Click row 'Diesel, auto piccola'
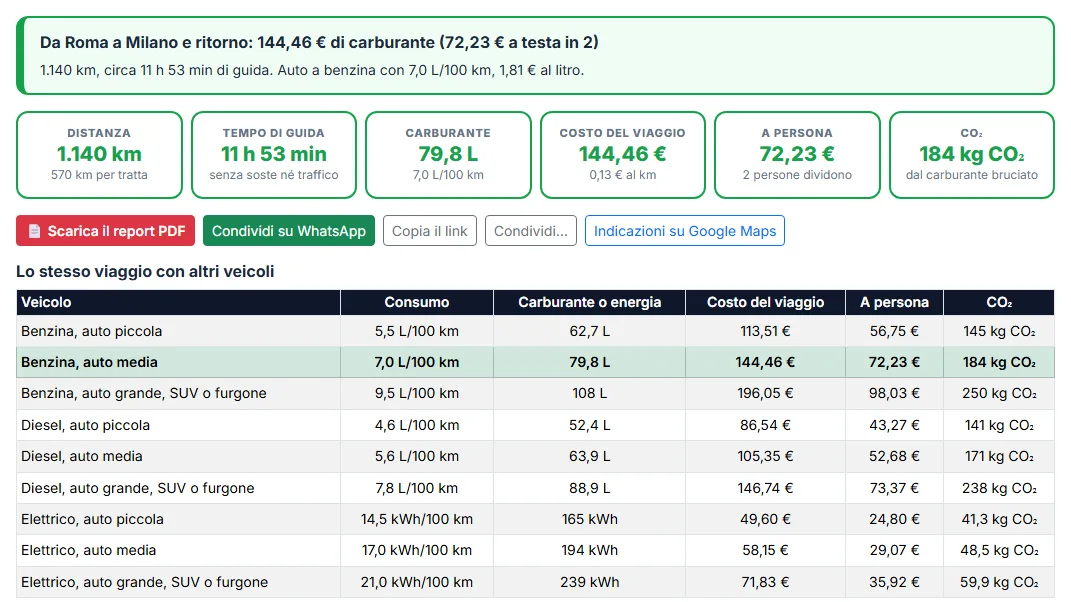The width and height of the screenshot is (1071, 602). click(535, 425)
